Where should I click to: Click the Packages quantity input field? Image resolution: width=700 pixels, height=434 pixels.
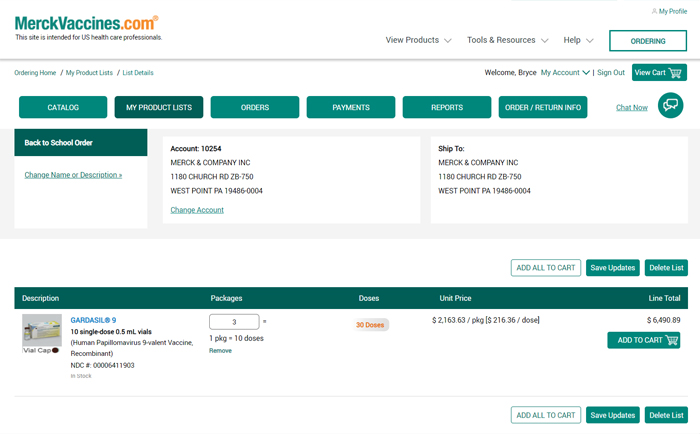point(234,322)
